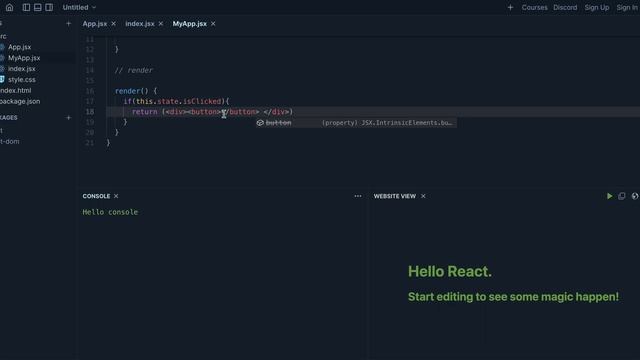Open the Untitled project dropdown

click(79, 7)
